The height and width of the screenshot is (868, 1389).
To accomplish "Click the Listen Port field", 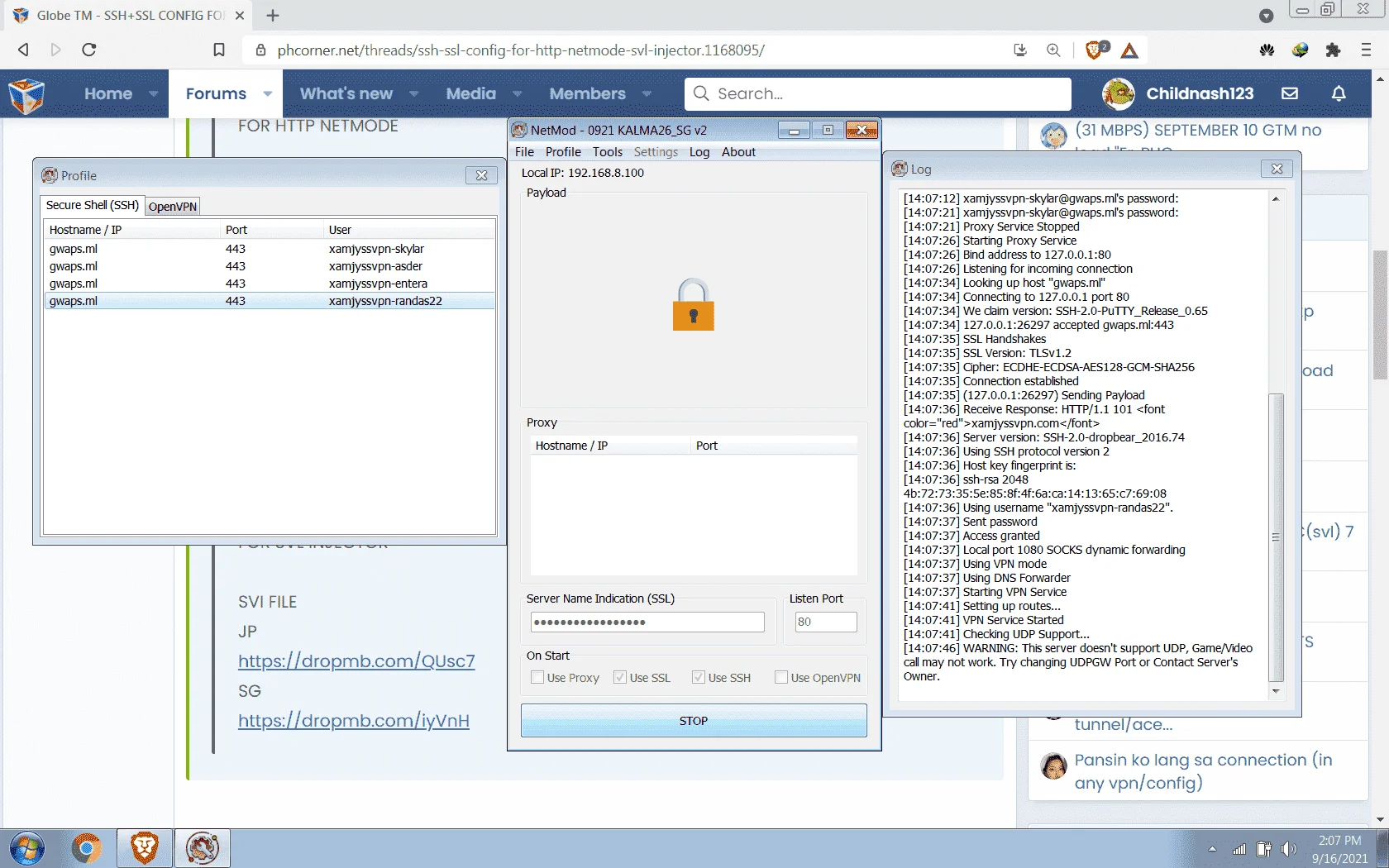I will 825,622.
